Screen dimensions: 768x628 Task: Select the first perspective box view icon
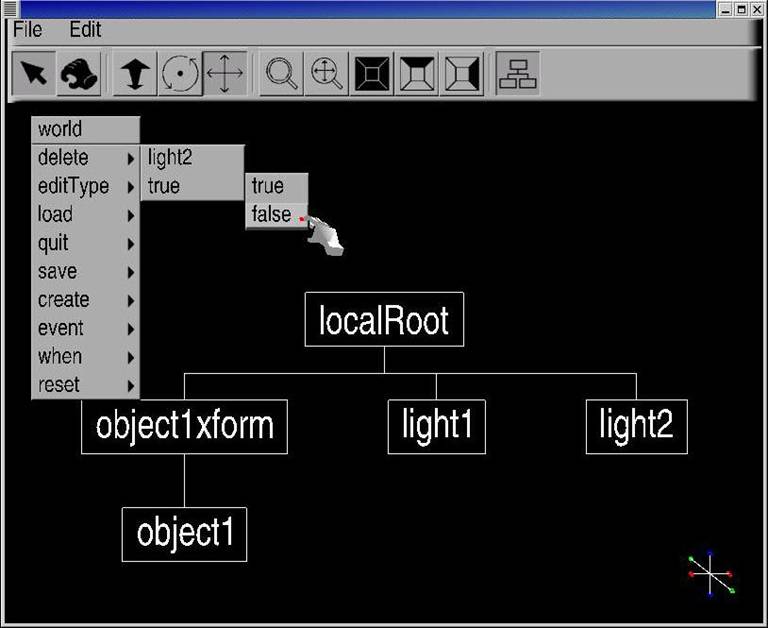(x=372, y=73)
